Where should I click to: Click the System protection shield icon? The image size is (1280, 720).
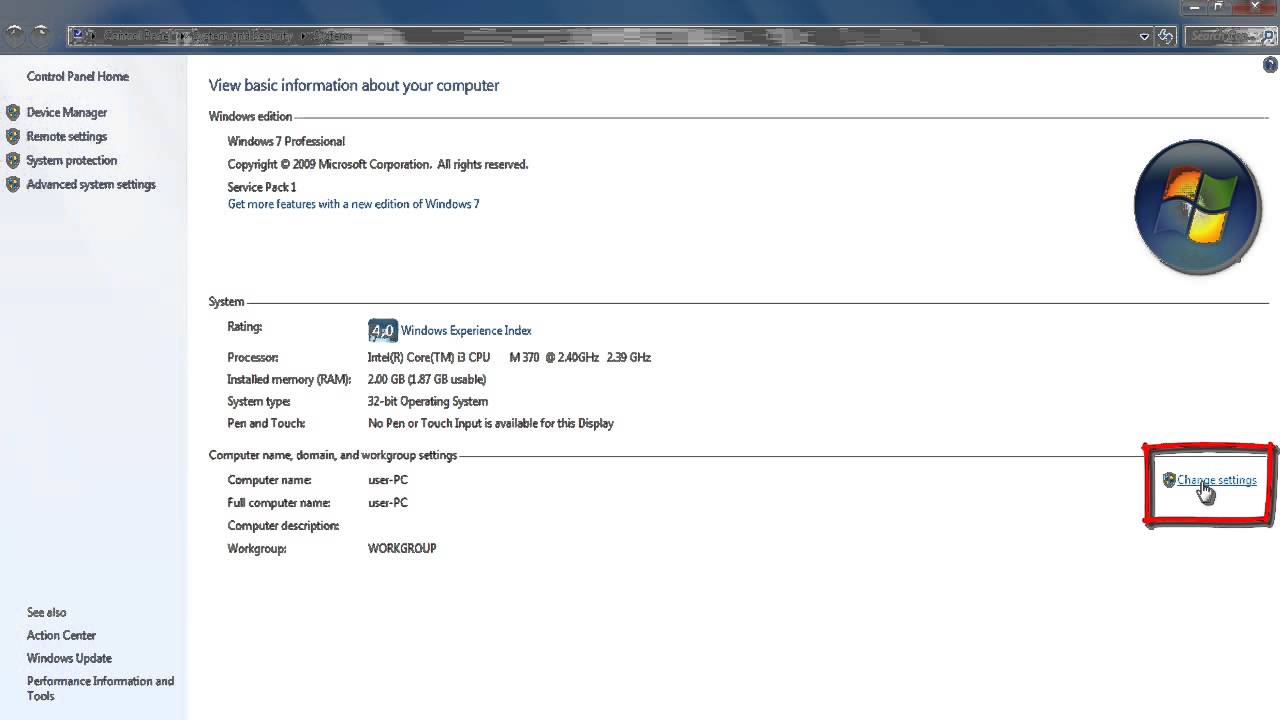[x=13, y=160]
